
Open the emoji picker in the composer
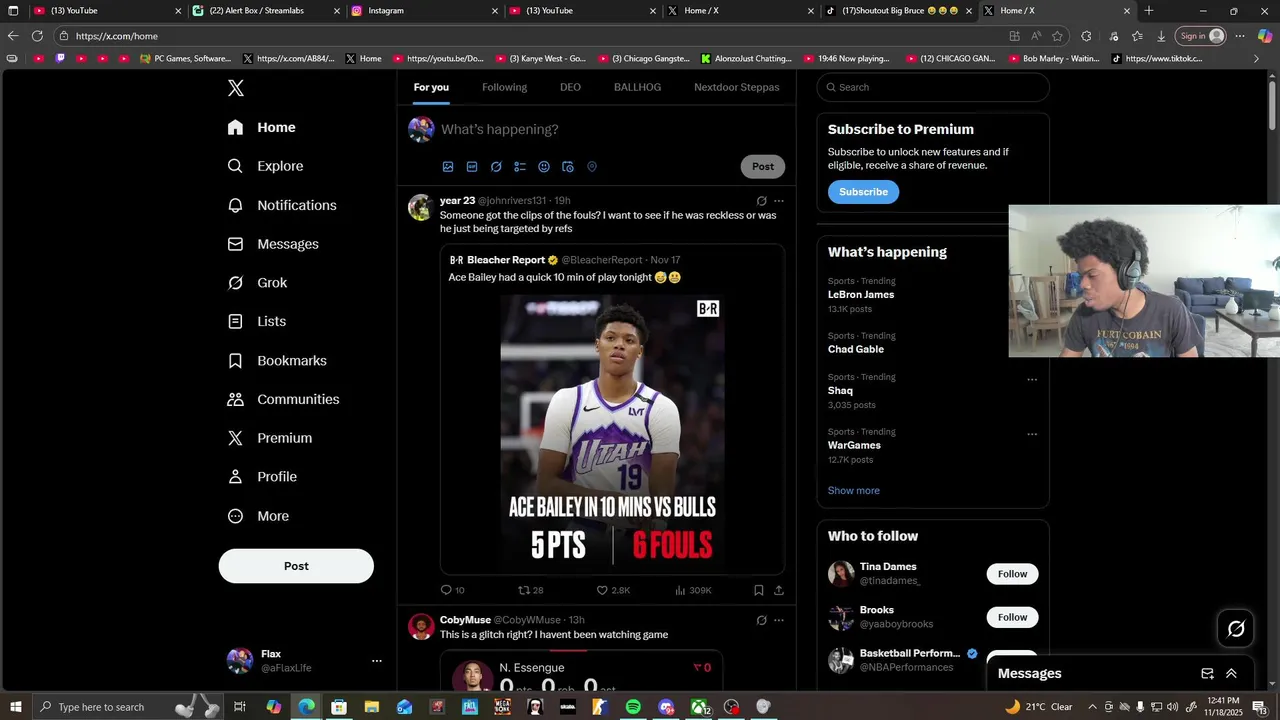544,167
